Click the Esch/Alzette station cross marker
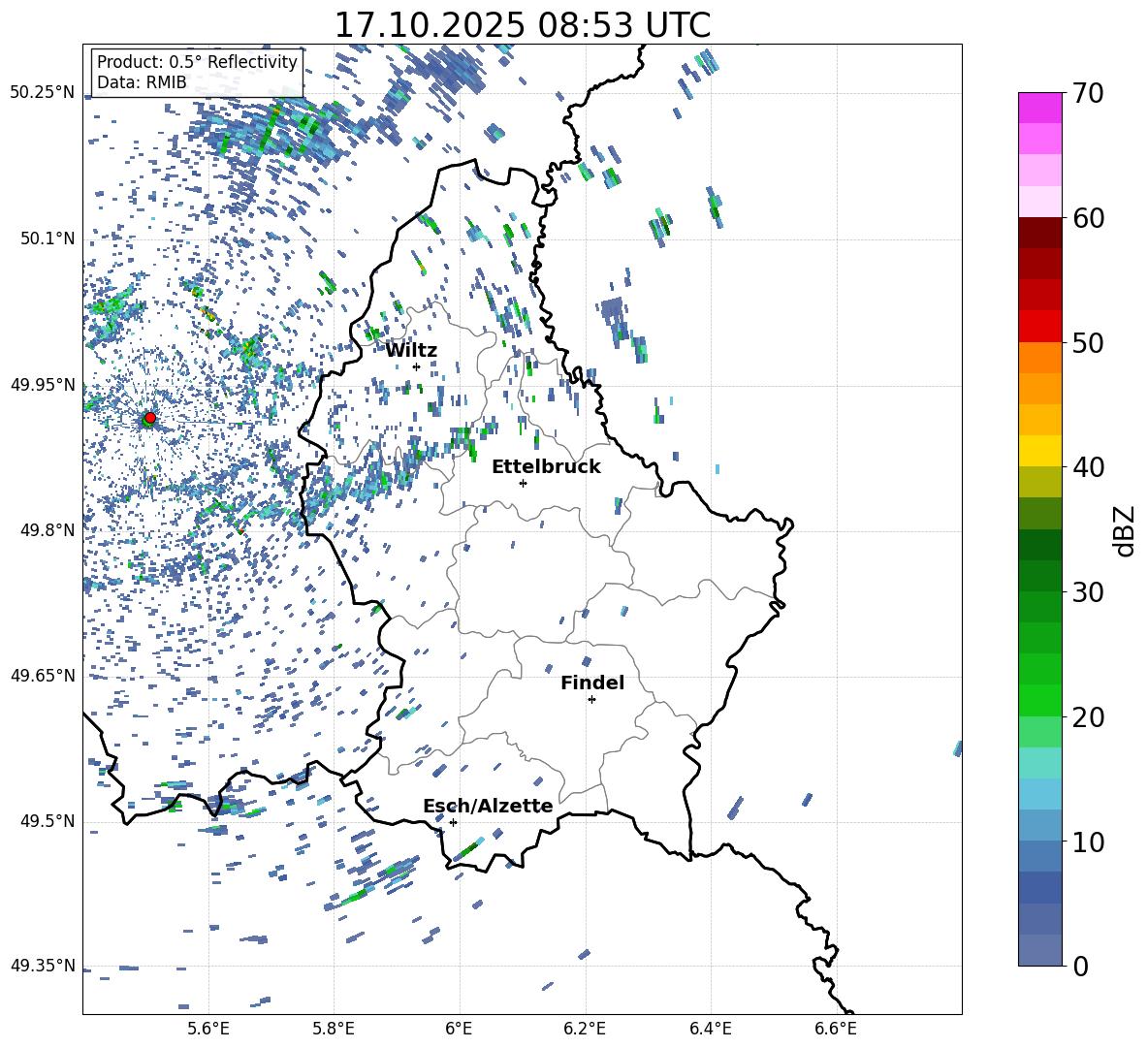The height and width of the screenshot is (1048, 1148). [453, 822]
